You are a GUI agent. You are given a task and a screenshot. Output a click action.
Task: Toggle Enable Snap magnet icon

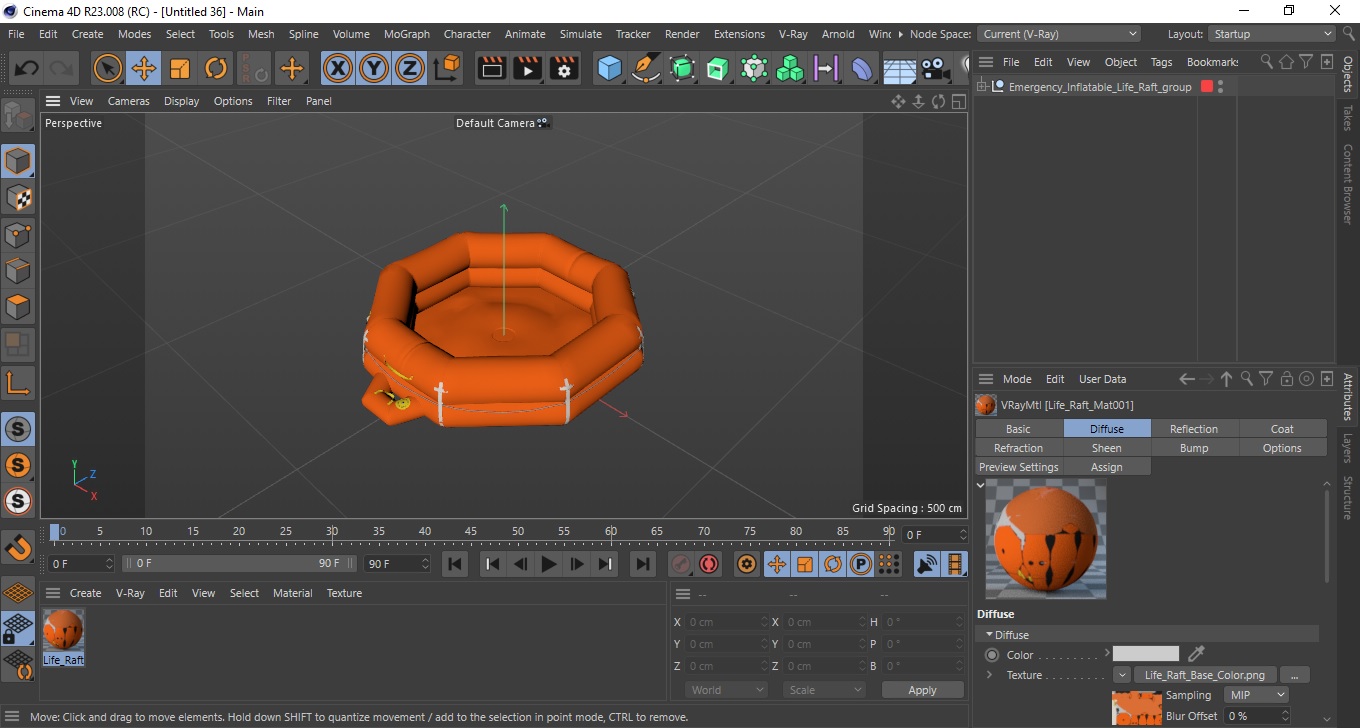tap(18, 548)
